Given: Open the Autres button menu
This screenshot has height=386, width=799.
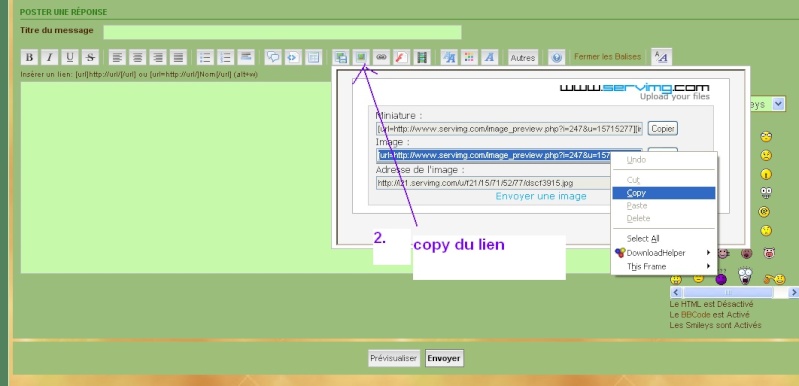Looking at the screenshot, I should pos(523,57).
